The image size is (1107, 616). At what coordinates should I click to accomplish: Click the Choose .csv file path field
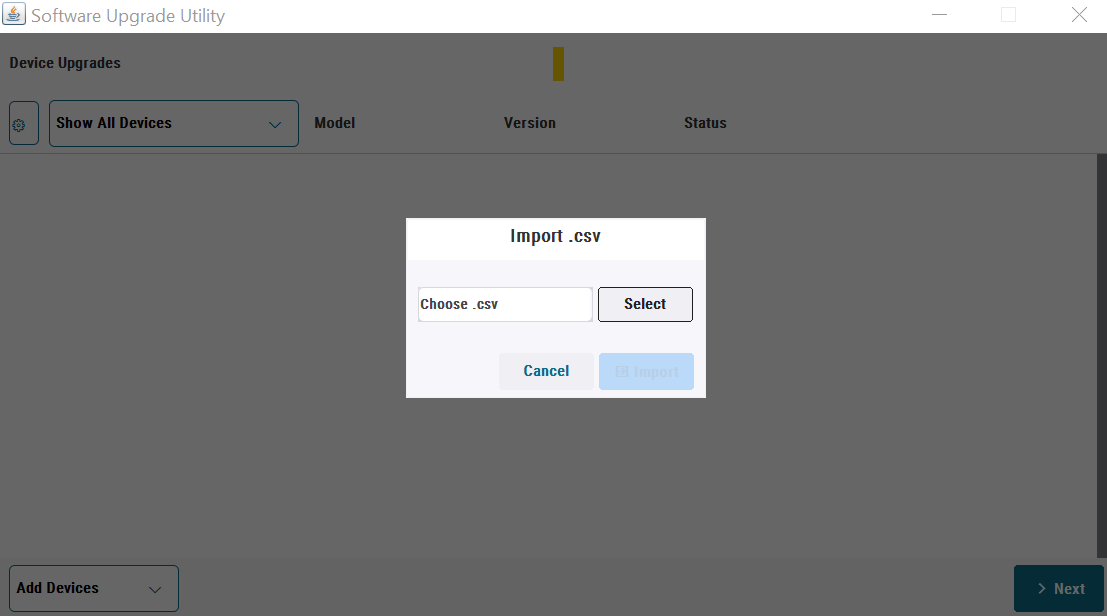click(505, 304)
